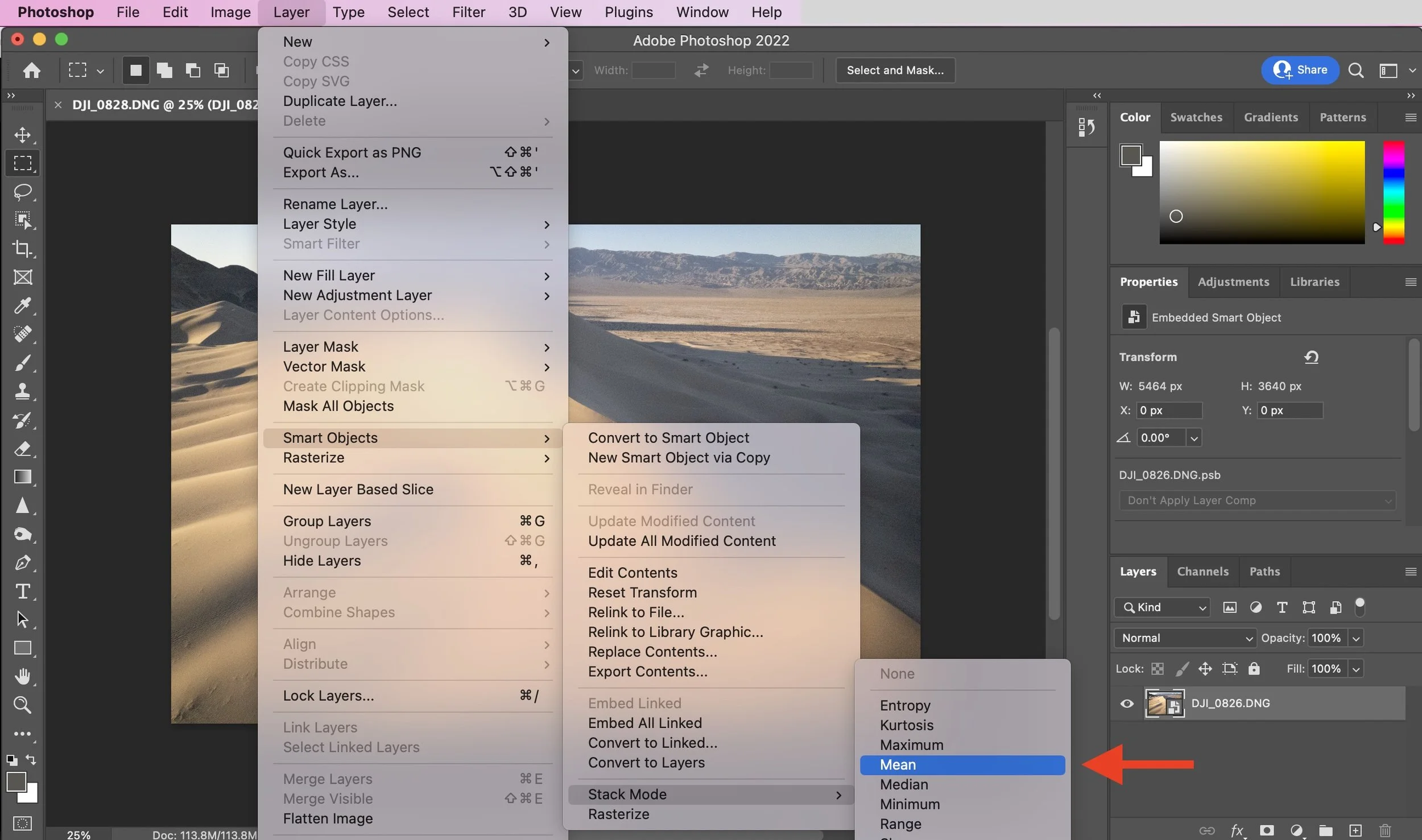Viewport: 1422px width, 840px height.
Task: Click the X position input field
Action: pyautogui.click(x=1169, y=411)
